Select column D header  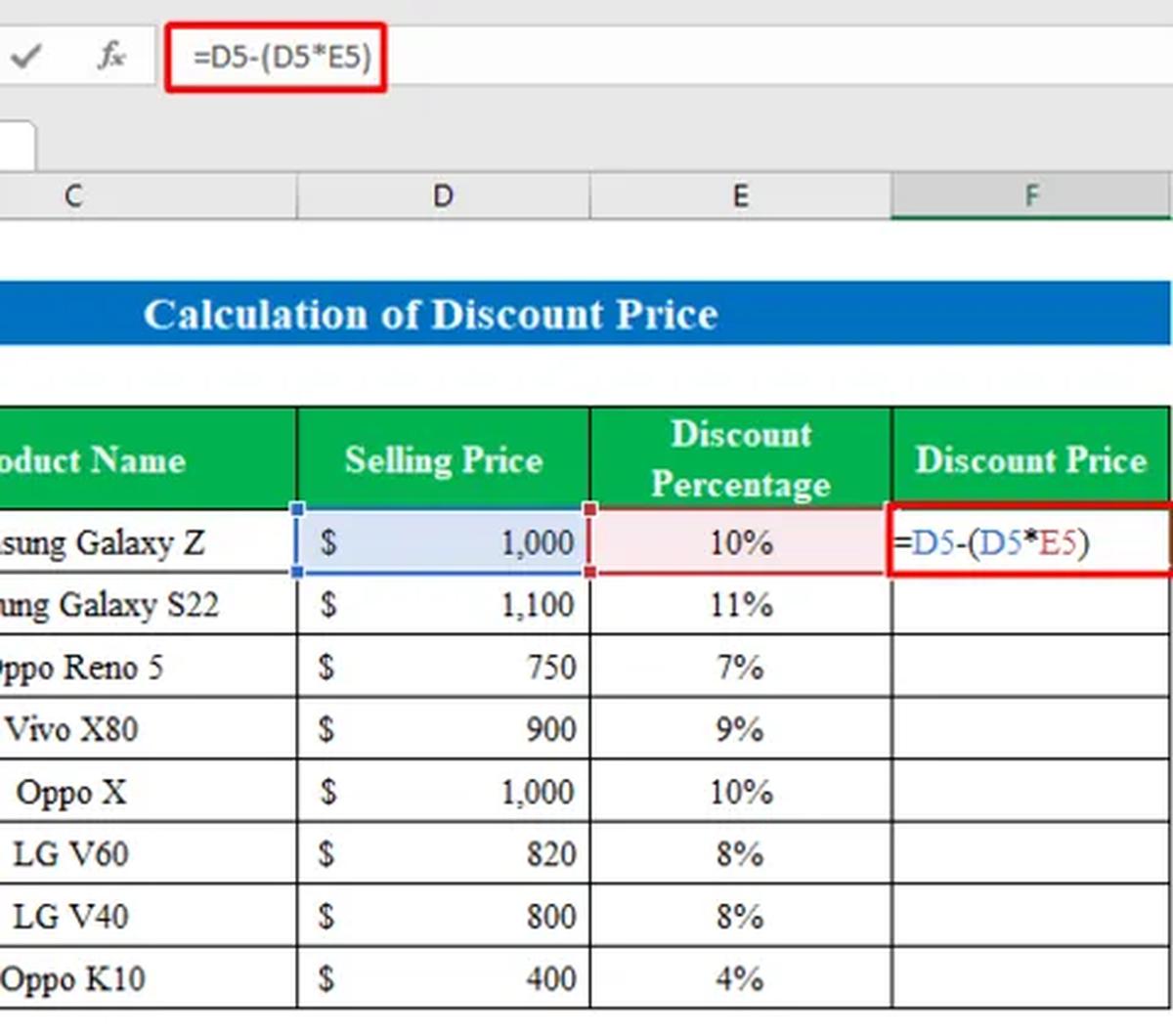[x=444, y=195]
